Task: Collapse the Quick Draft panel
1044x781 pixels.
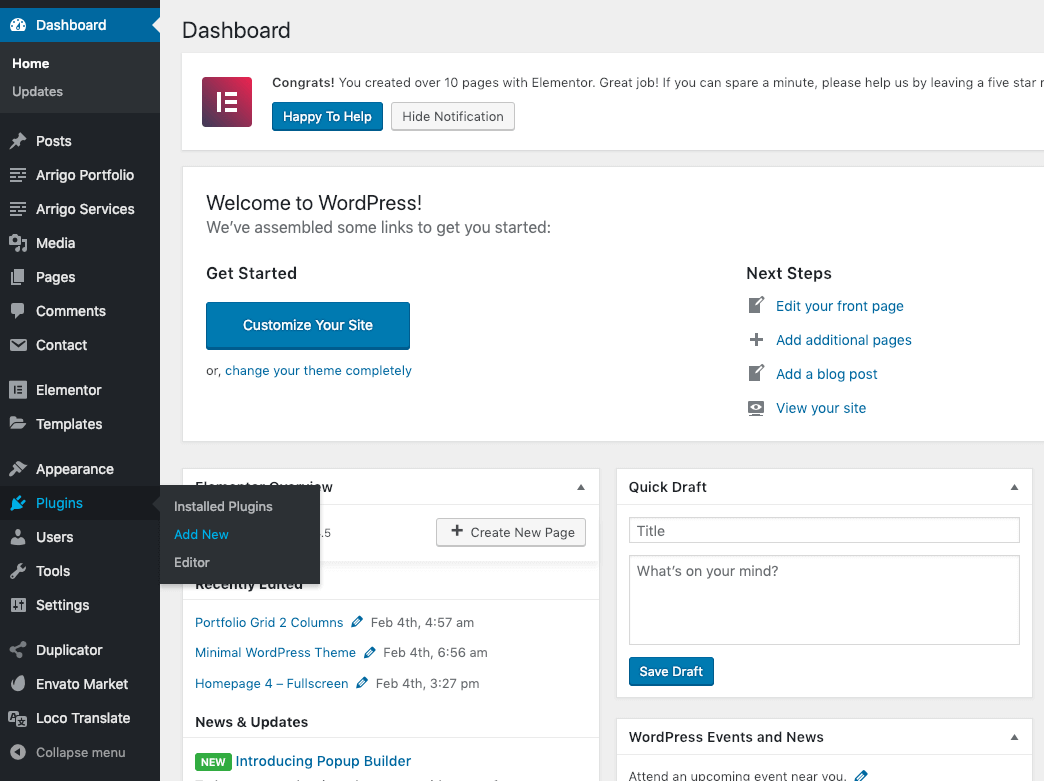Action: click(1014, 487)
